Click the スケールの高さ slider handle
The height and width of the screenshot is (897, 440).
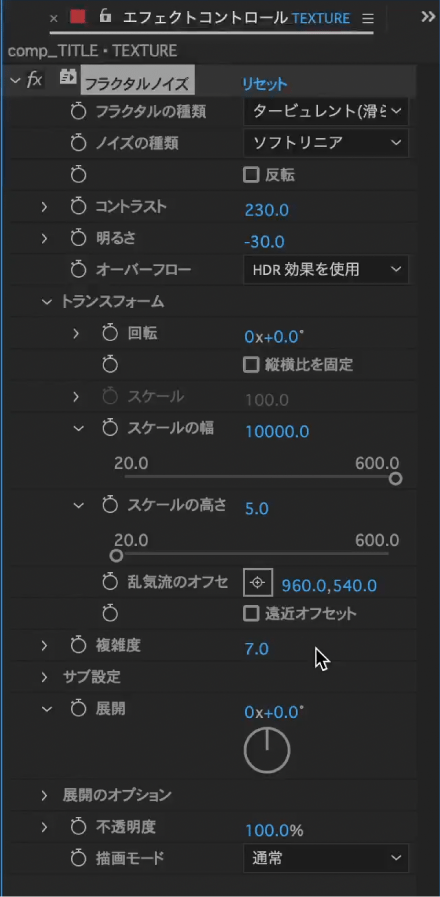point(116,555)
